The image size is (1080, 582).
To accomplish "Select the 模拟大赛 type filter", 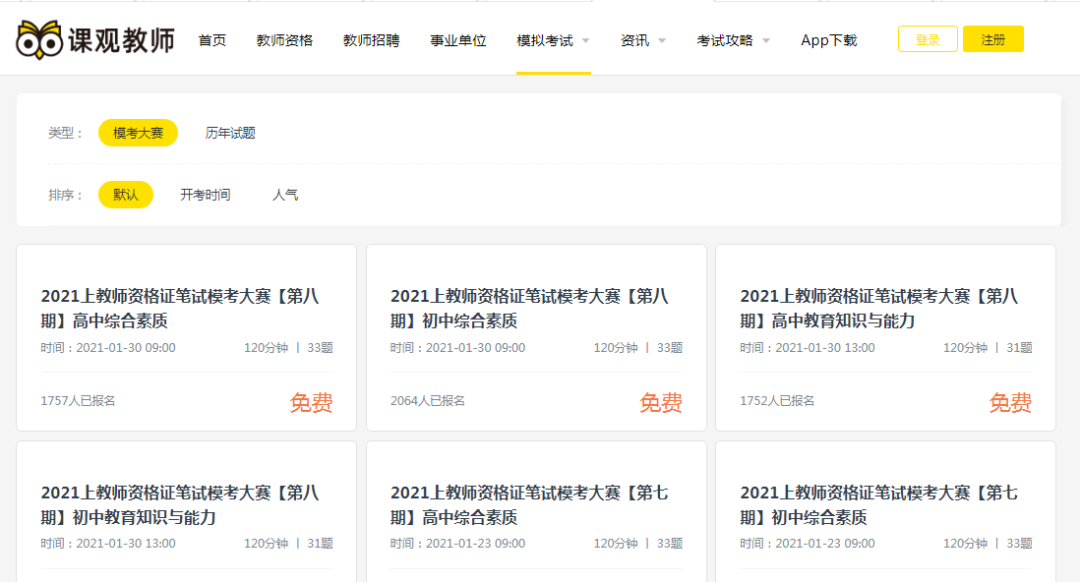I will pos(137,132).
